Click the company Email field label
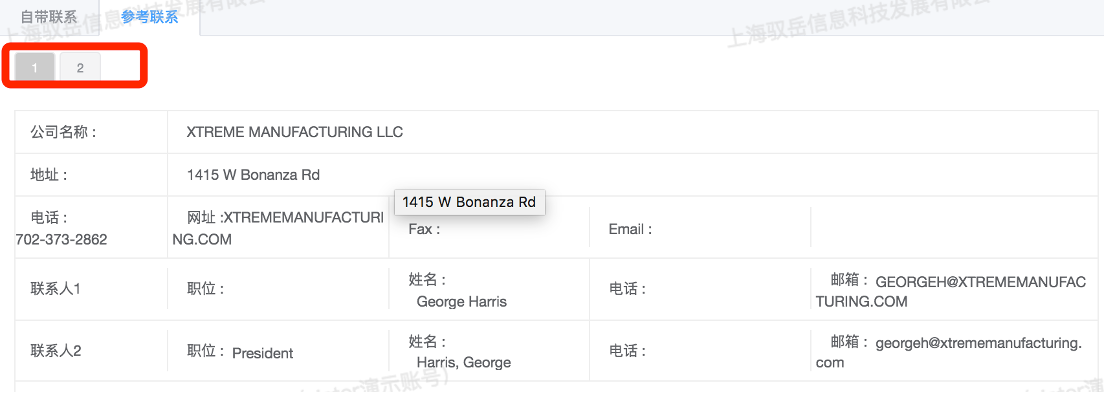The image size is (1104, 393). (631, 230)
